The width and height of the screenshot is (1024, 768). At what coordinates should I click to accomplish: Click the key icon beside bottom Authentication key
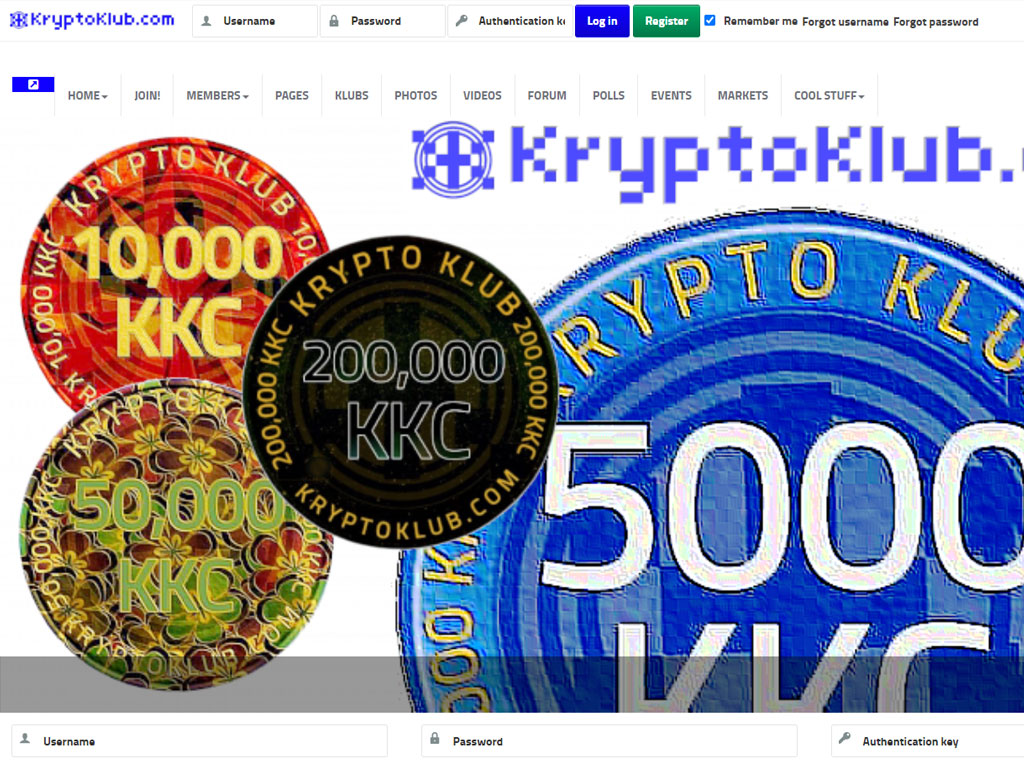coord(844,739)
